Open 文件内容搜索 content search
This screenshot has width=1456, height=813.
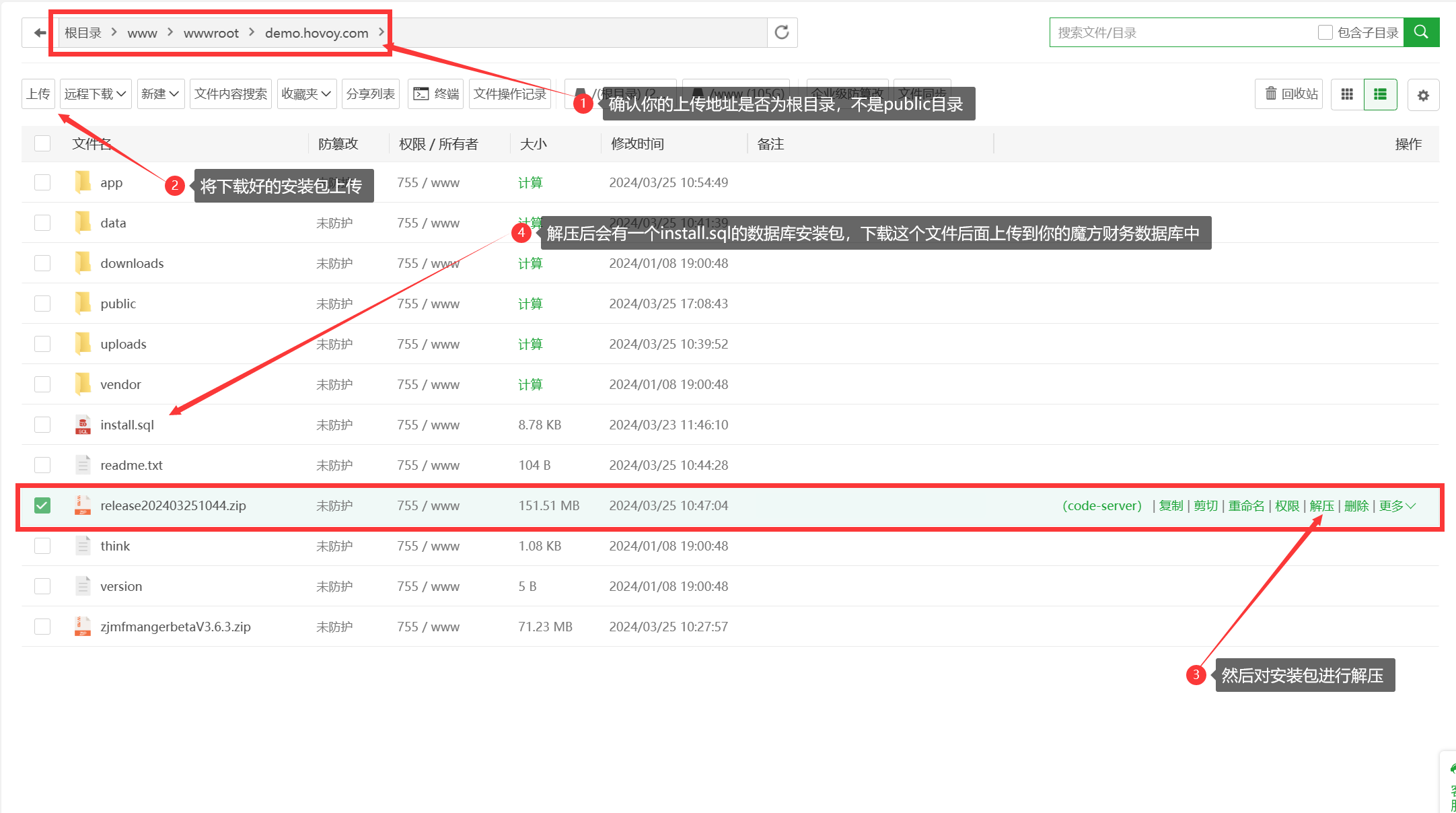[231, 94]
